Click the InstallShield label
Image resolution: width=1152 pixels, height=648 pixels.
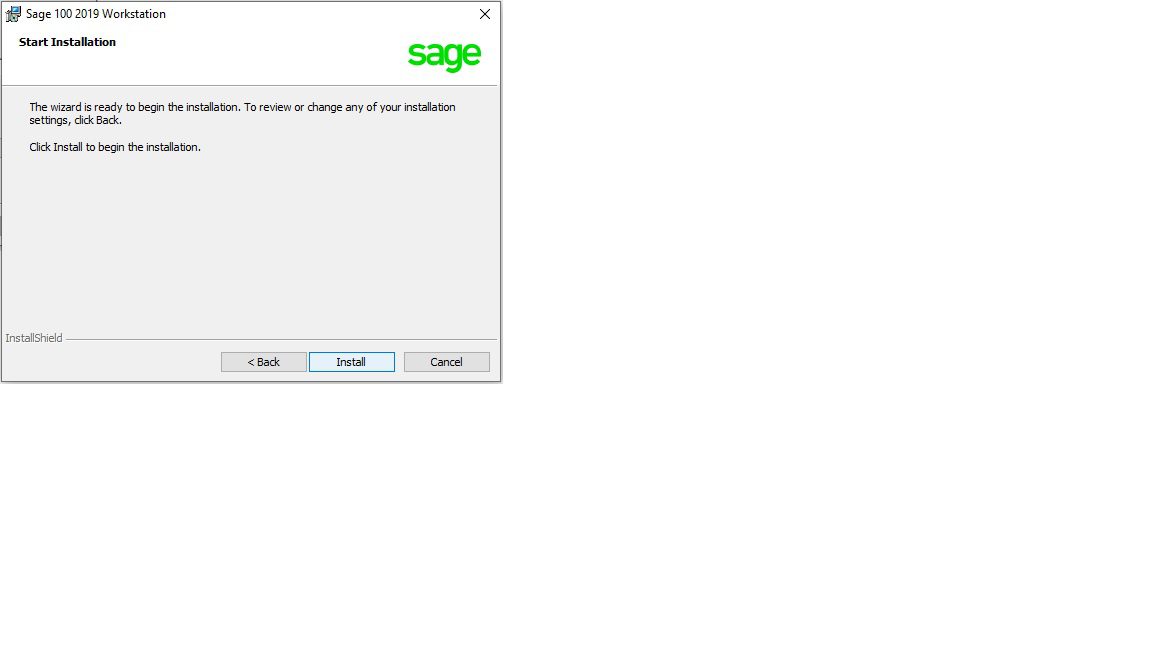(x=34, y=338)
